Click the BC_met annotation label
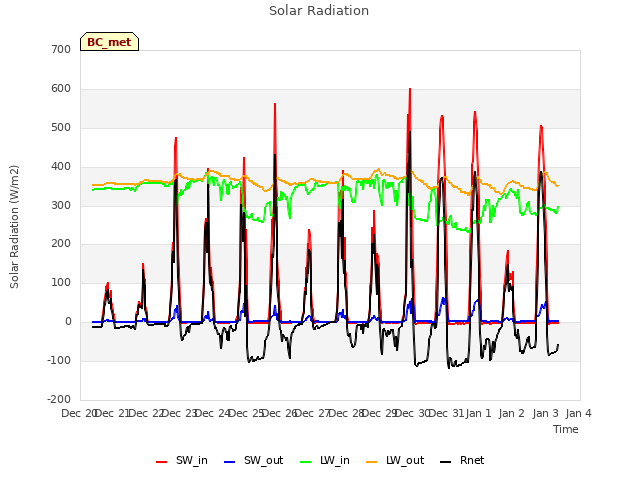Viewport: 640px width, 480px height. click(109, 42)
